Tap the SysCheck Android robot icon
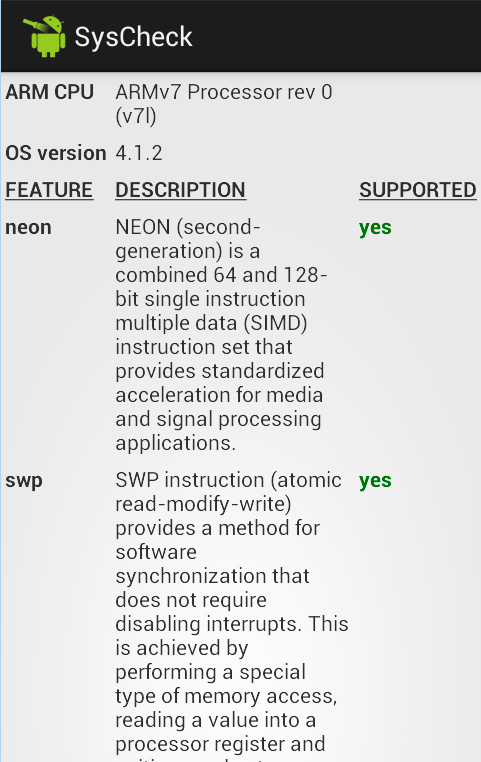 click(x=44, y=36)
